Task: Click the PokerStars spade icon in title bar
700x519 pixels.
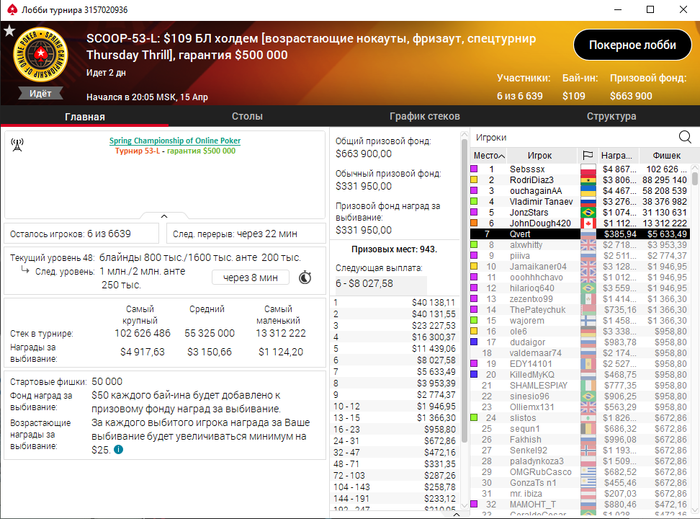Action: point(12,9)
